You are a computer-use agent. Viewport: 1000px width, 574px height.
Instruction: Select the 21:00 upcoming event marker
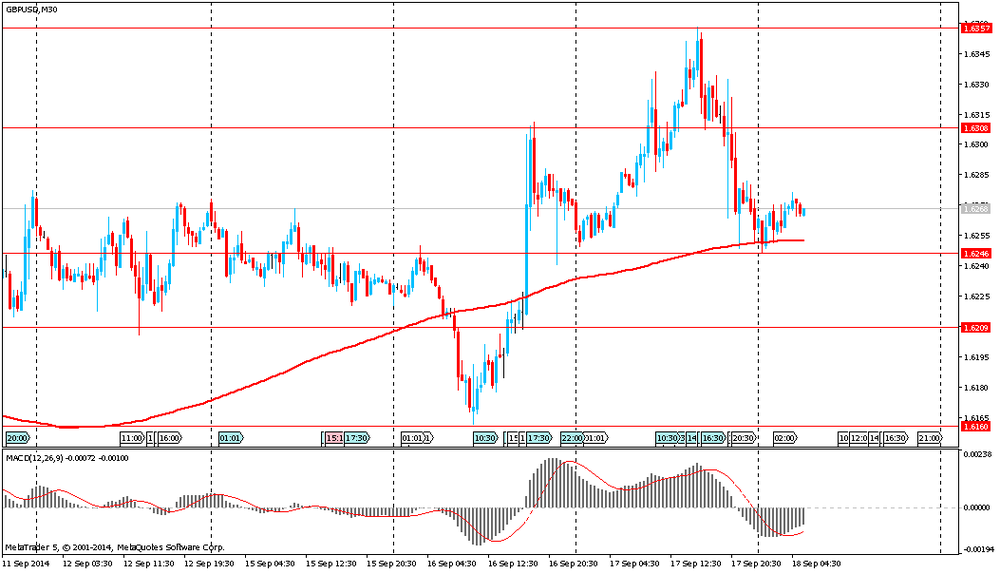928,438
